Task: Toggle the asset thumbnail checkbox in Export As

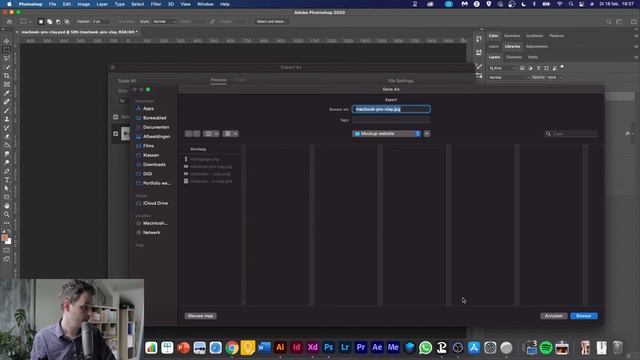Action: (116, 133)
